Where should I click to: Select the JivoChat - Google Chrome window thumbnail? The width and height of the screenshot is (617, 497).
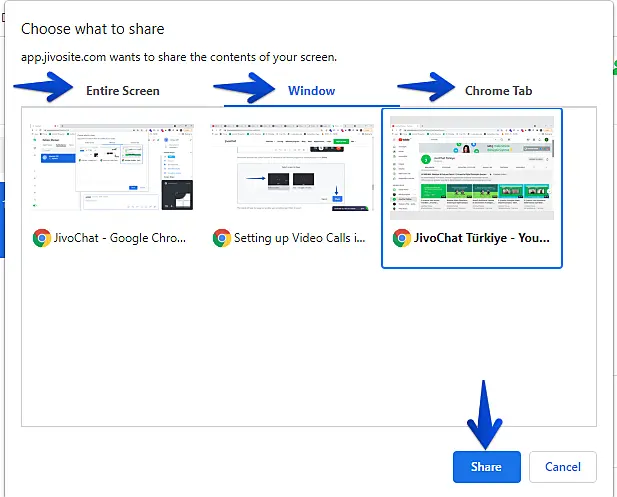click(x=112, y=167)
